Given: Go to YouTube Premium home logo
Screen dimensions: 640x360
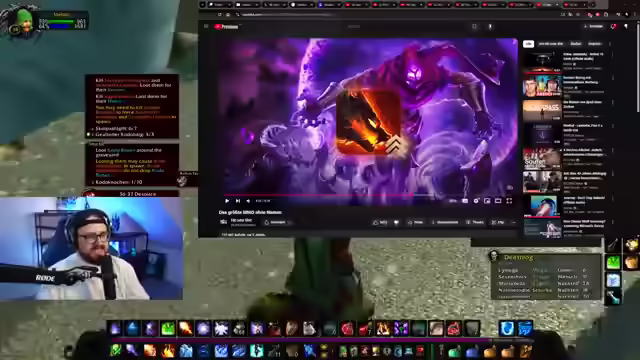Looking at the screenshot, I should [x=226, y=27].
